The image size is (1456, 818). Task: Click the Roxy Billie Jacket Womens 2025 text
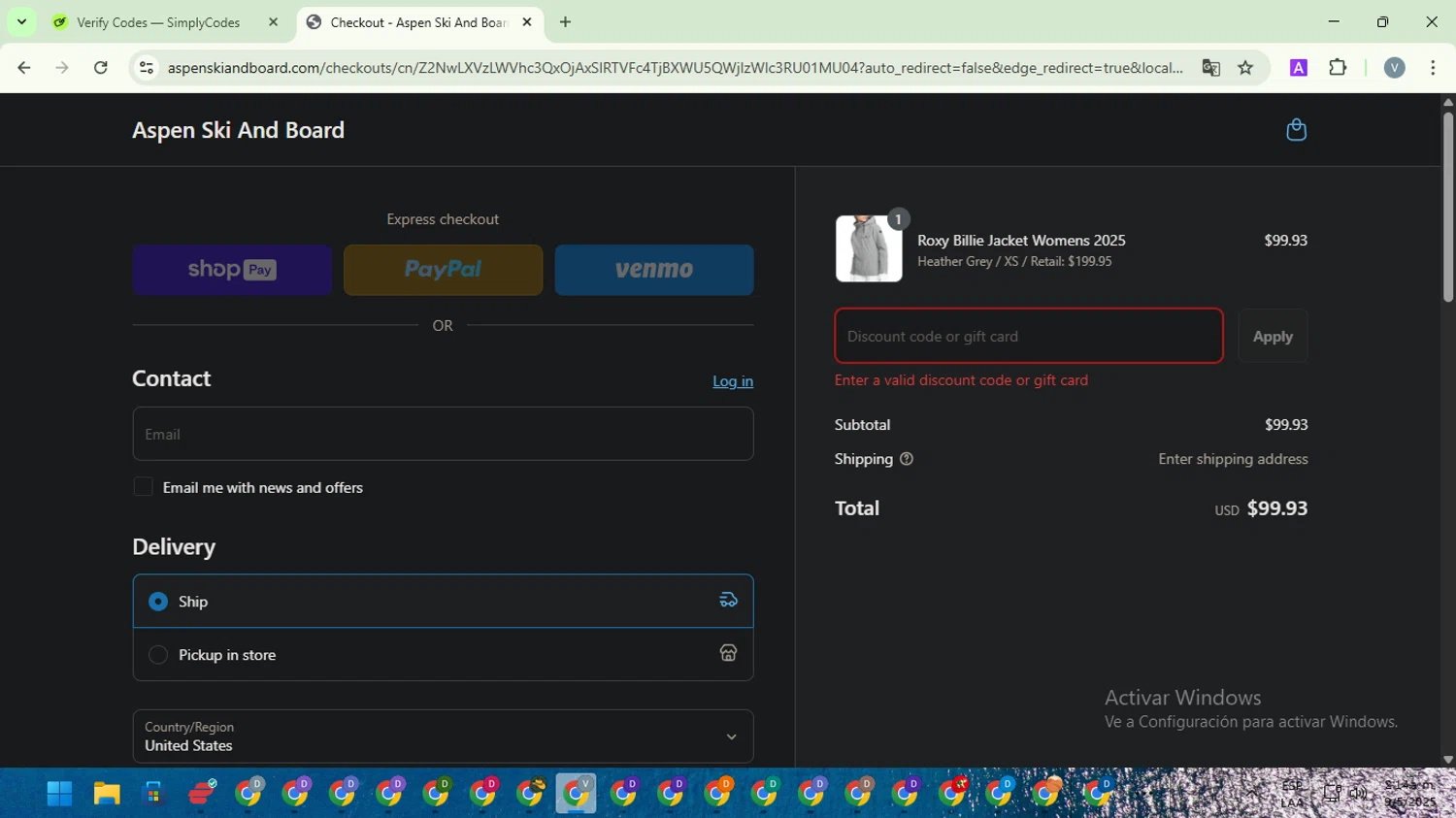point(1021,241)
